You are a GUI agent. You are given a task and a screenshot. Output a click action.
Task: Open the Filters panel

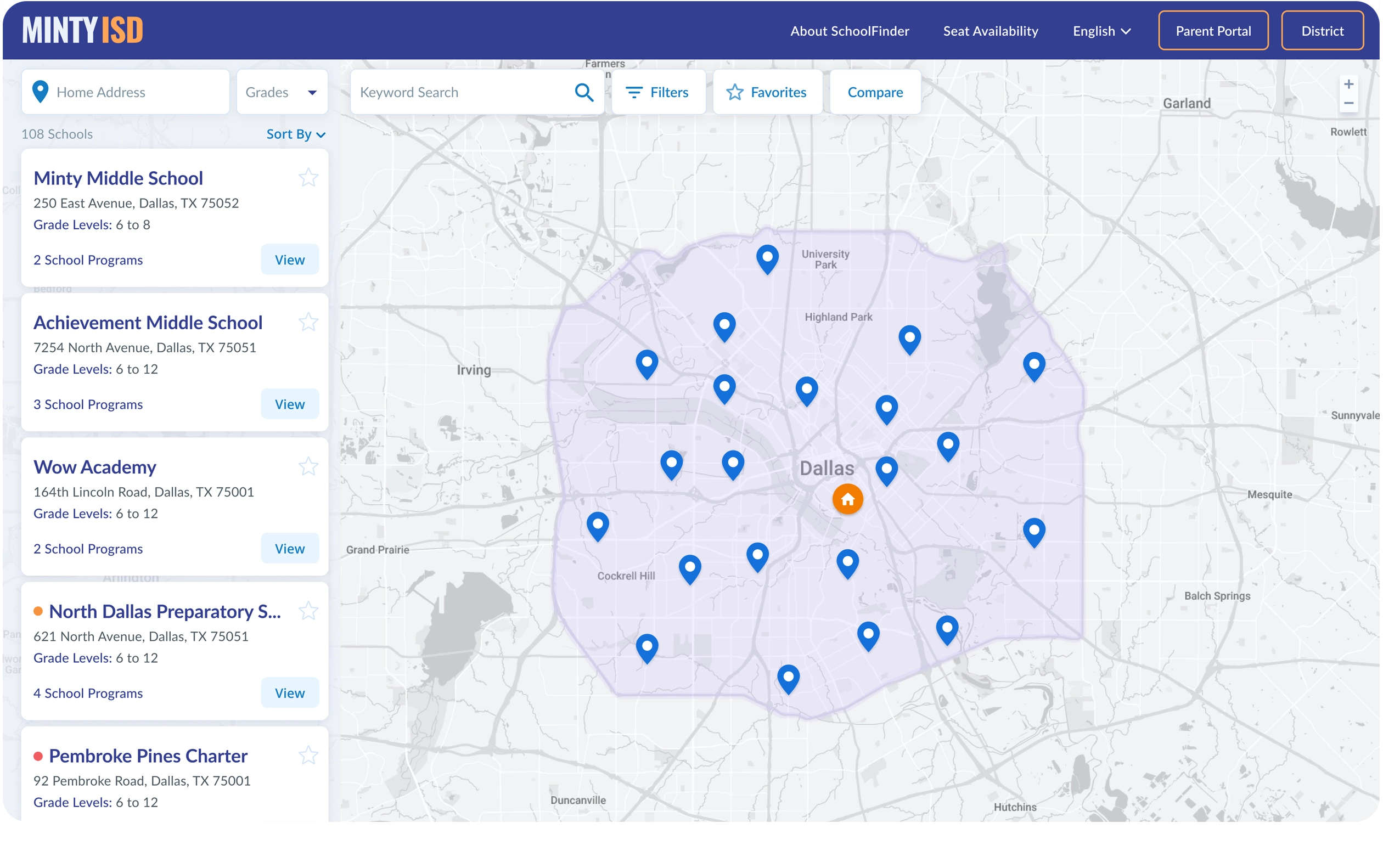point(658,92)
